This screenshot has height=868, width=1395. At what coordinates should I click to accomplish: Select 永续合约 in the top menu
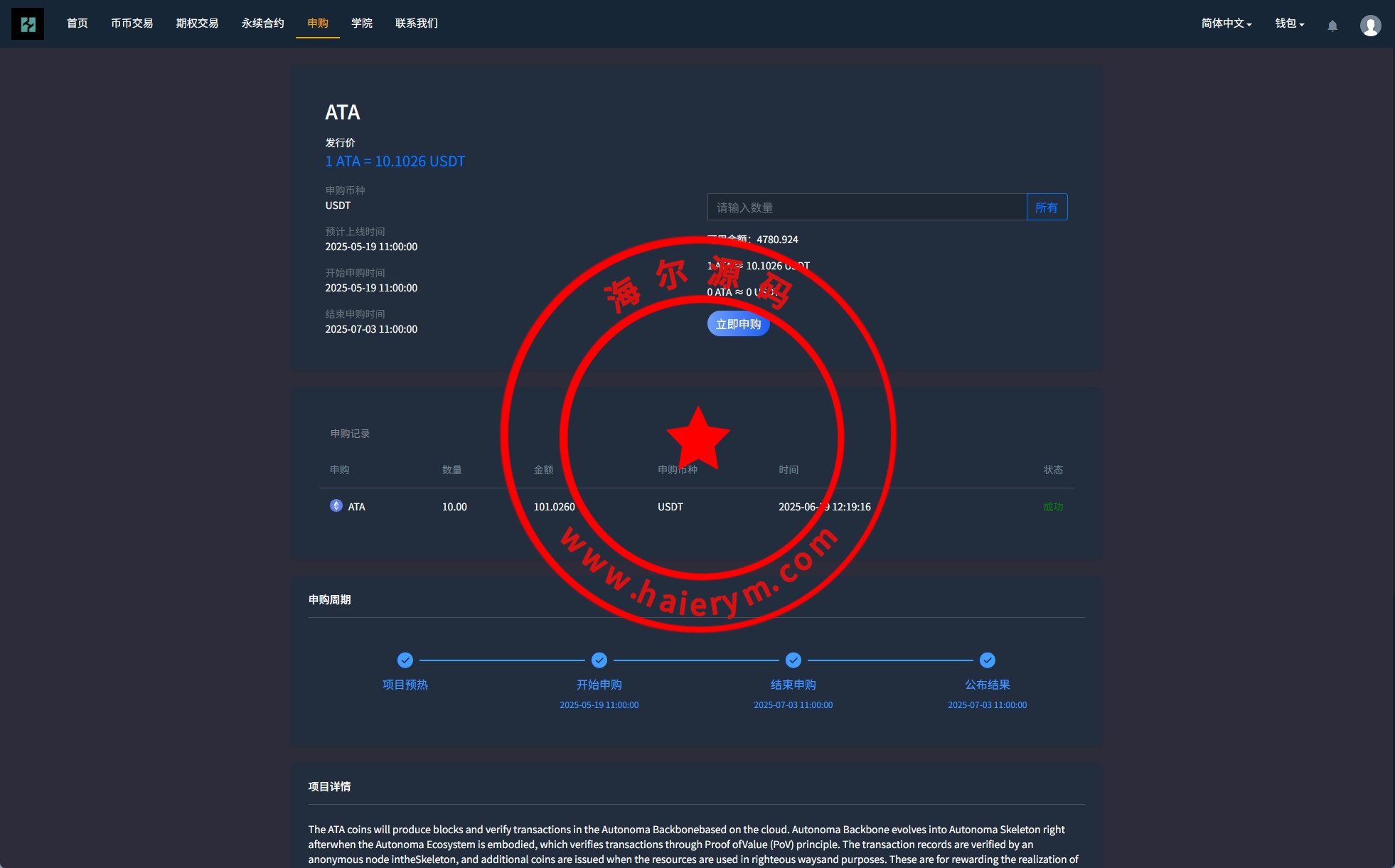(263, 23)
